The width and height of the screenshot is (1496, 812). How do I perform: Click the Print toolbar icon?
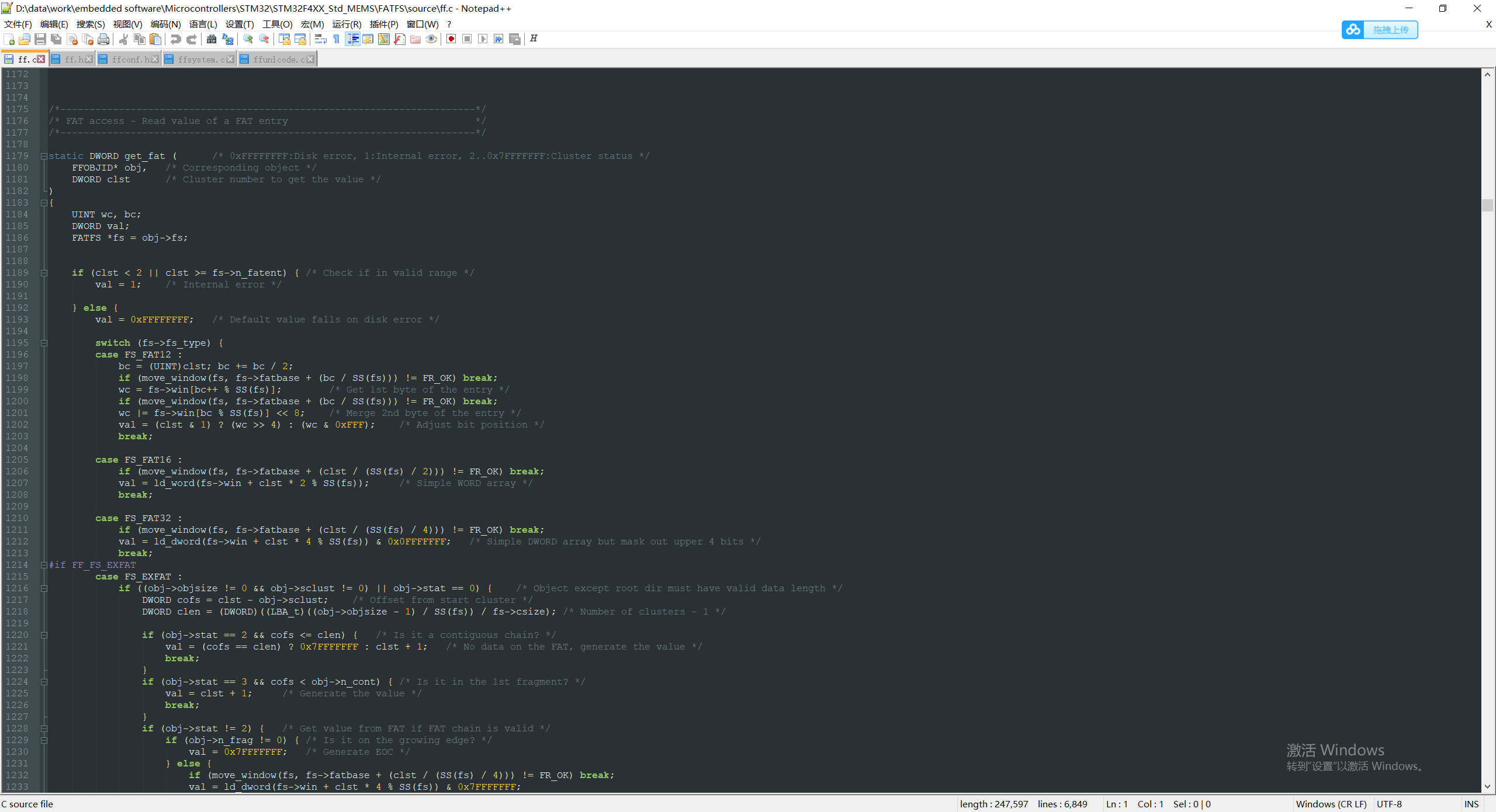point(104,39)
